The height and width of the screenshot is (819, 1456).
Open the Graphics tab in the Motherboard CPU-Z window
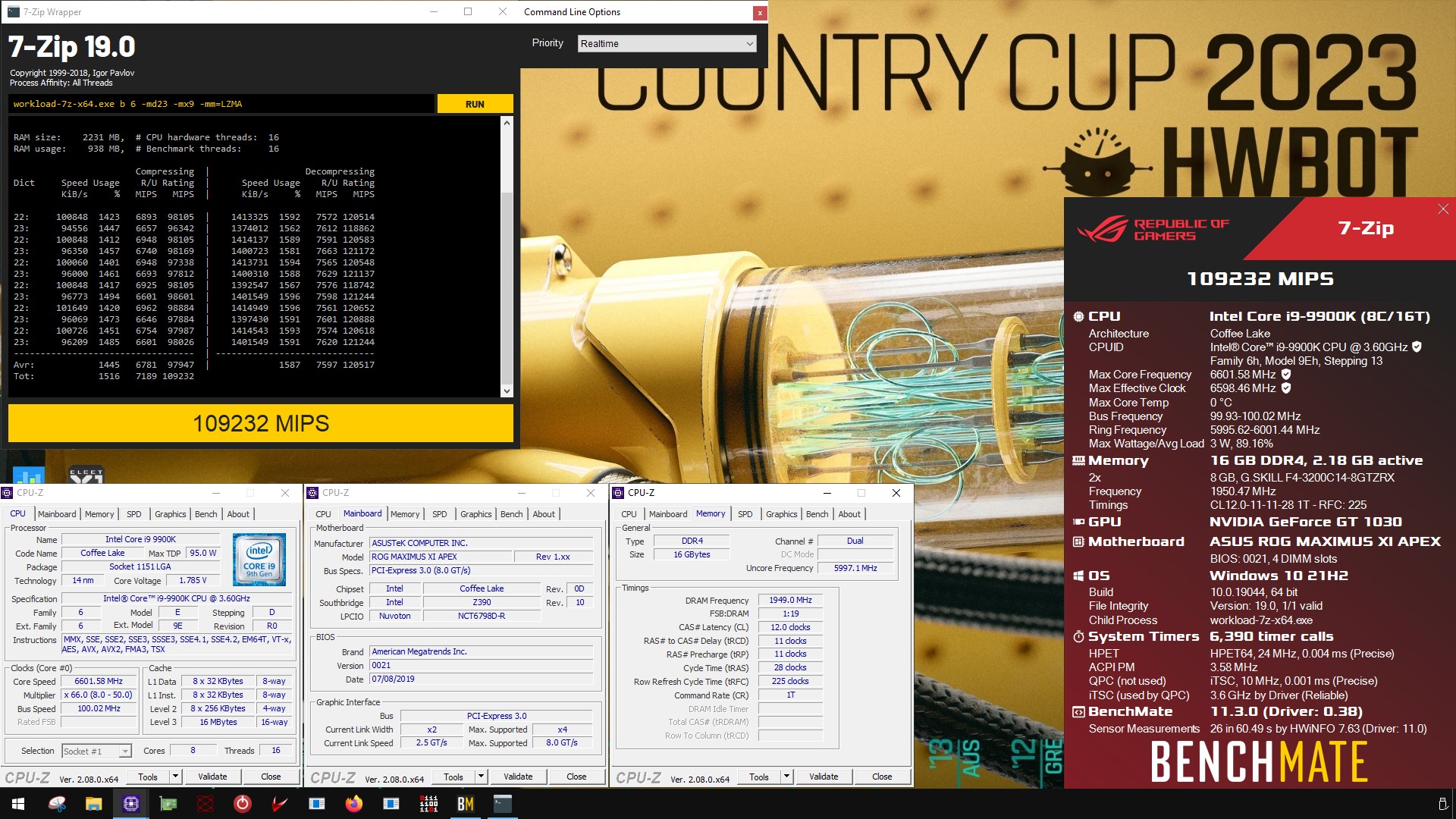pyautogui.click(x=475, y=514)
